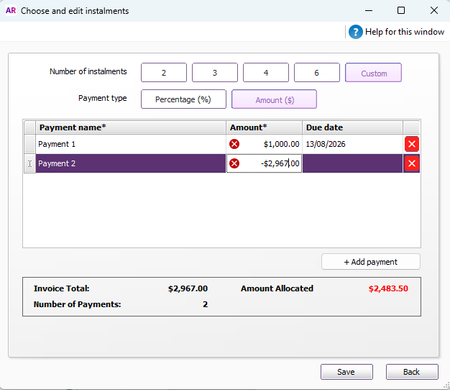
Task: Minimize the Choose and edit instalments window
Action: tap(369, 11)
